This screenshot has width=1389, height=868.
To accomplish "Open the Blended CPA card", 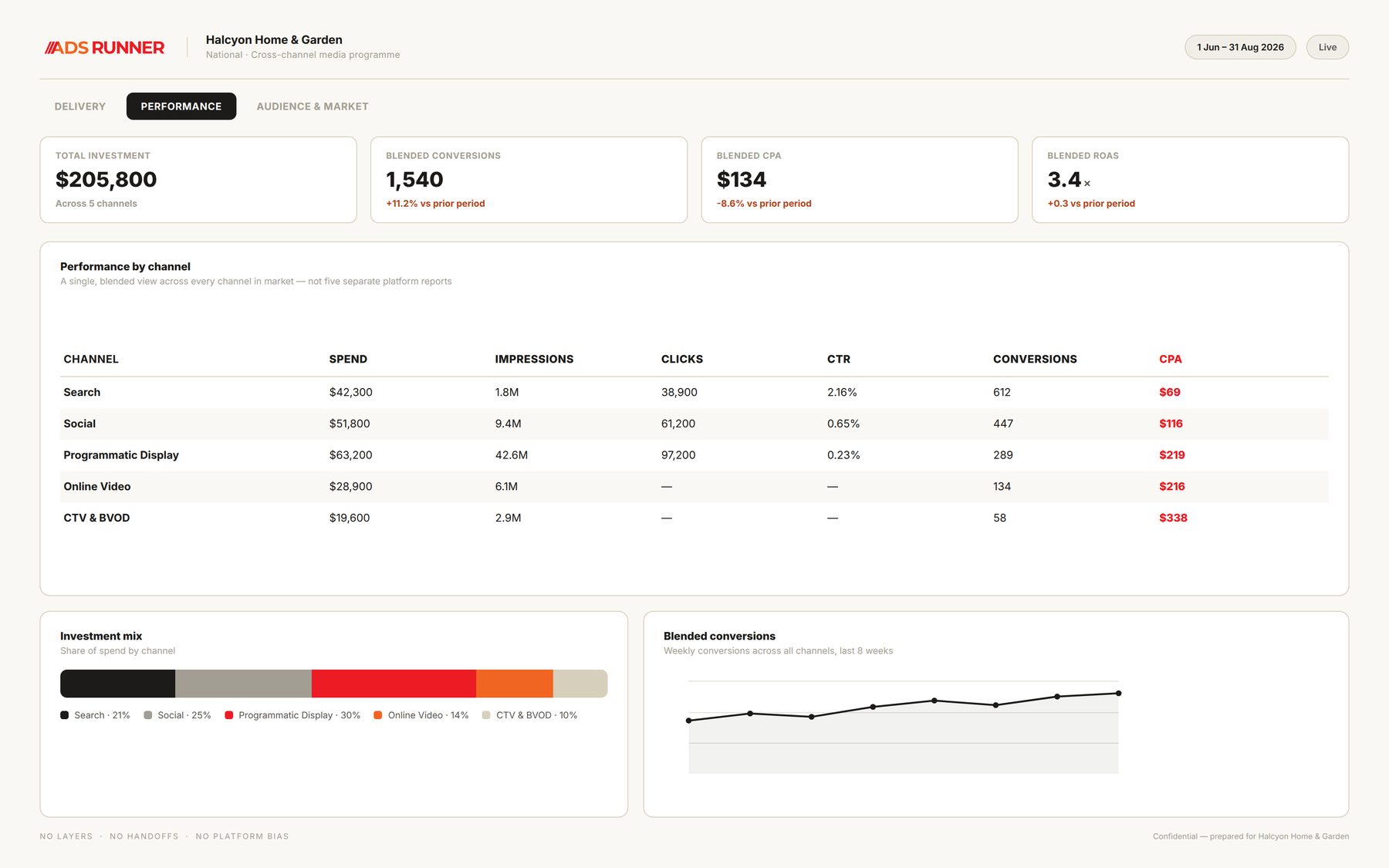I will tap(860, 180).
